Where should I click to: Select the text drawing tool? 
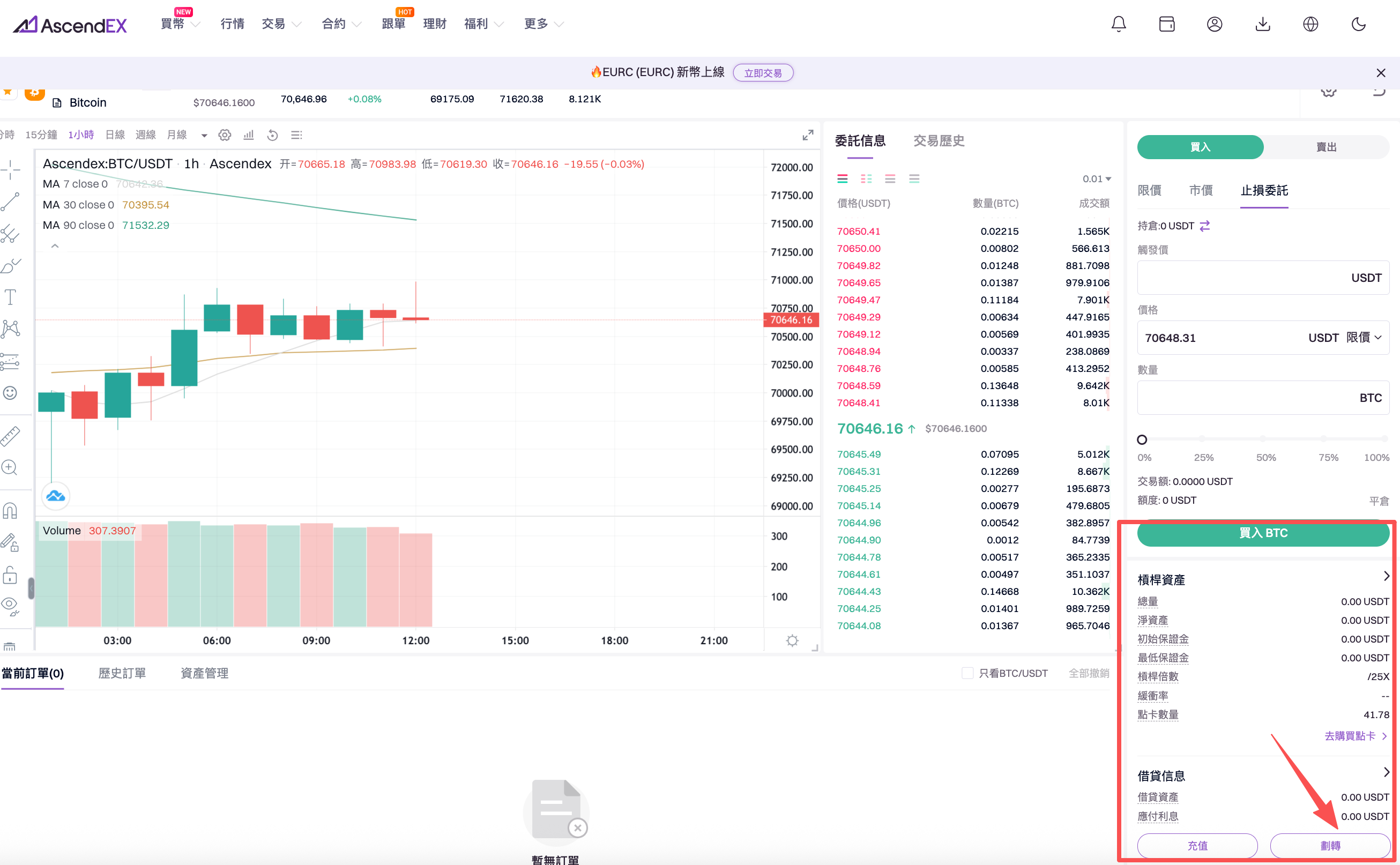coord(10,297)
